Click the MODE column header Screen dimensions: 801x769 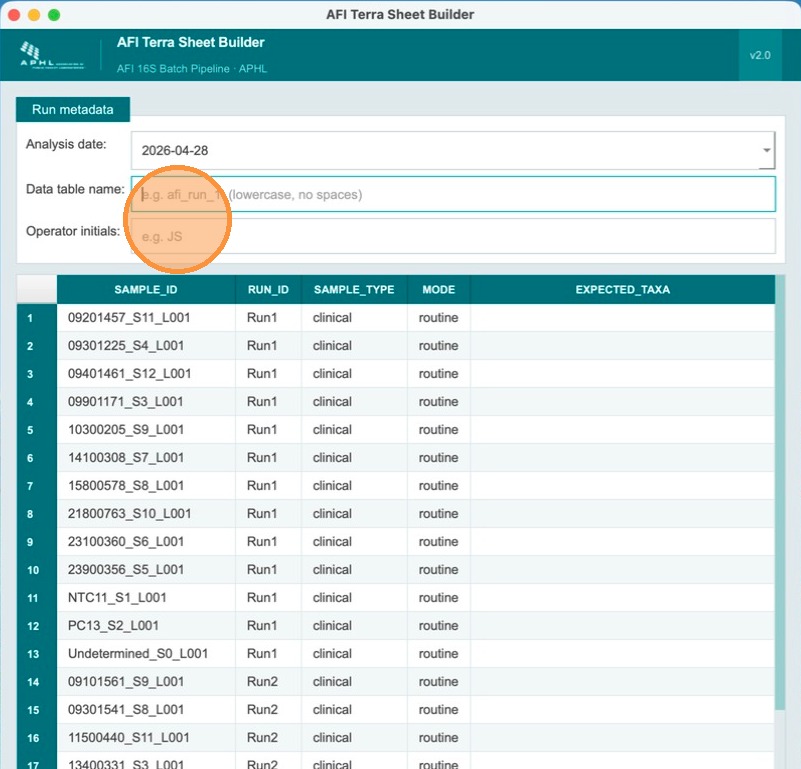(438, 290)
